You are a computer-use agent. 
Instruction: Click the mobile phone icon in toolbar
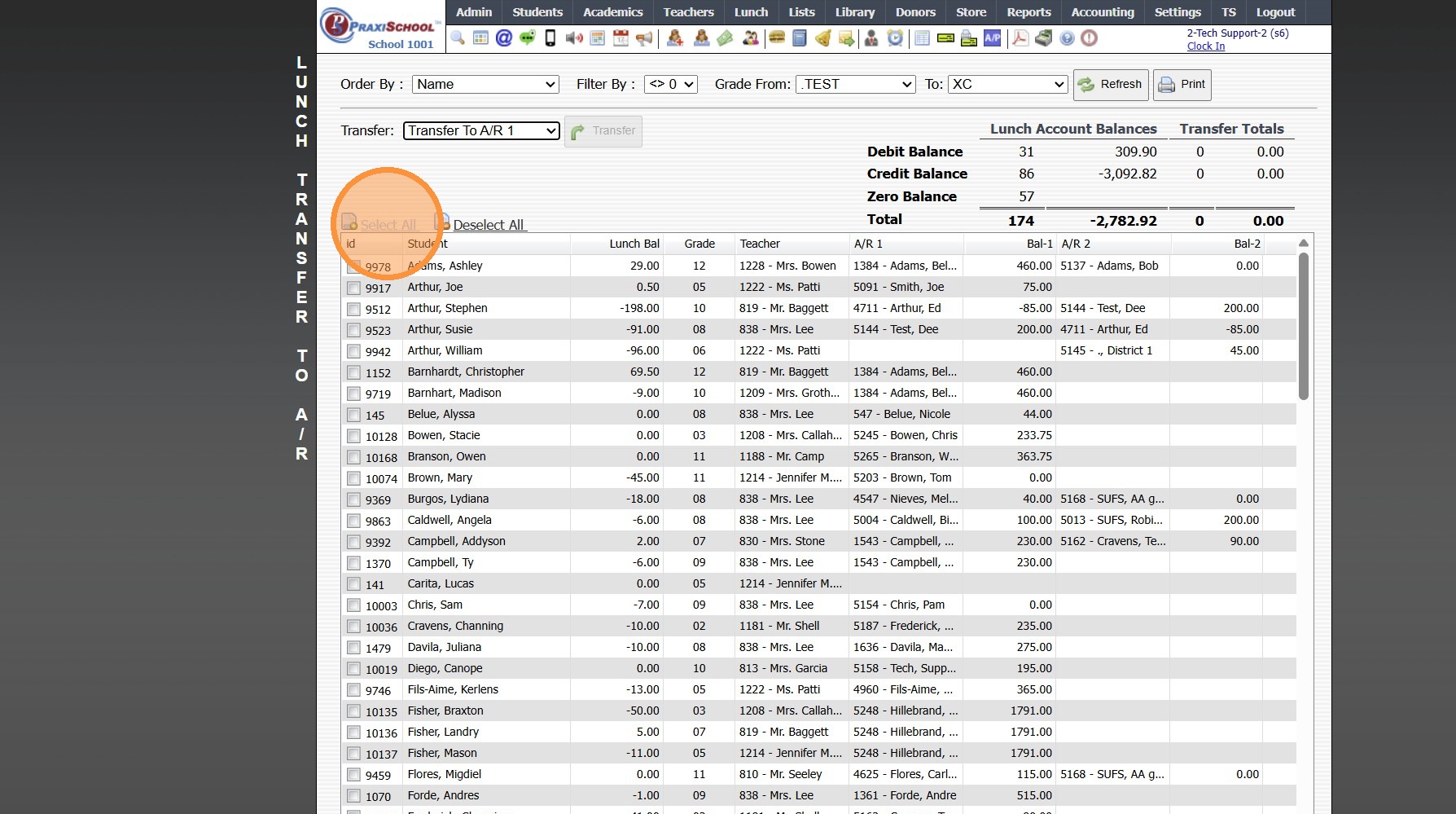(550, 38)
